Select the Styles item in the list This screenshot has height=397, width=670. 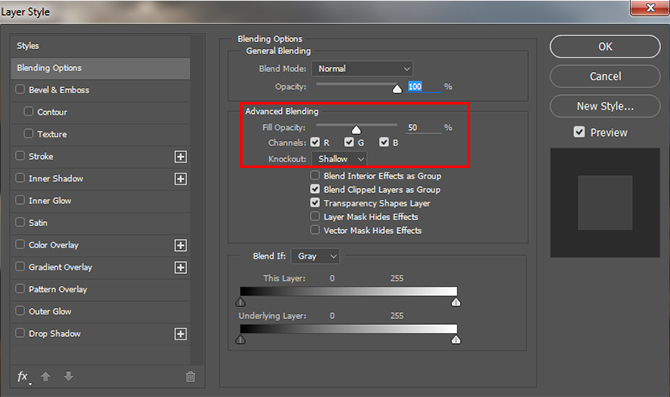coord(100,46)
